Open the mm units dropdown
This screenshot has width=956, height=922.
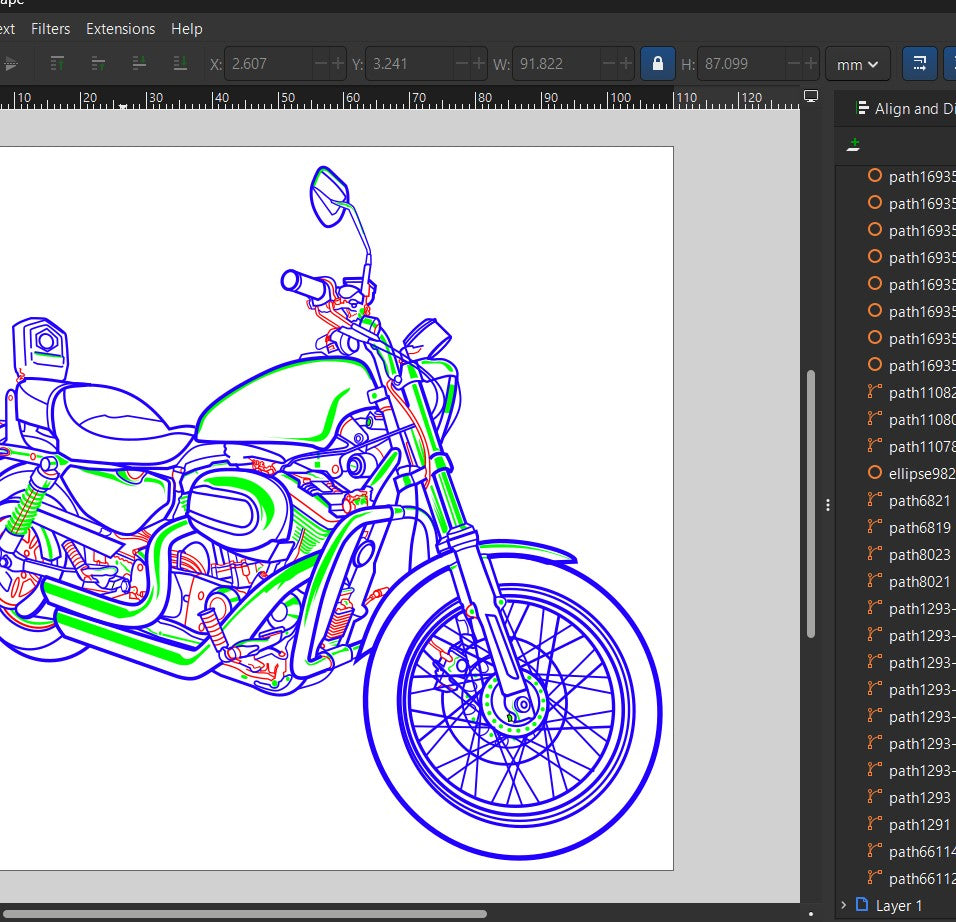(857, 63)
